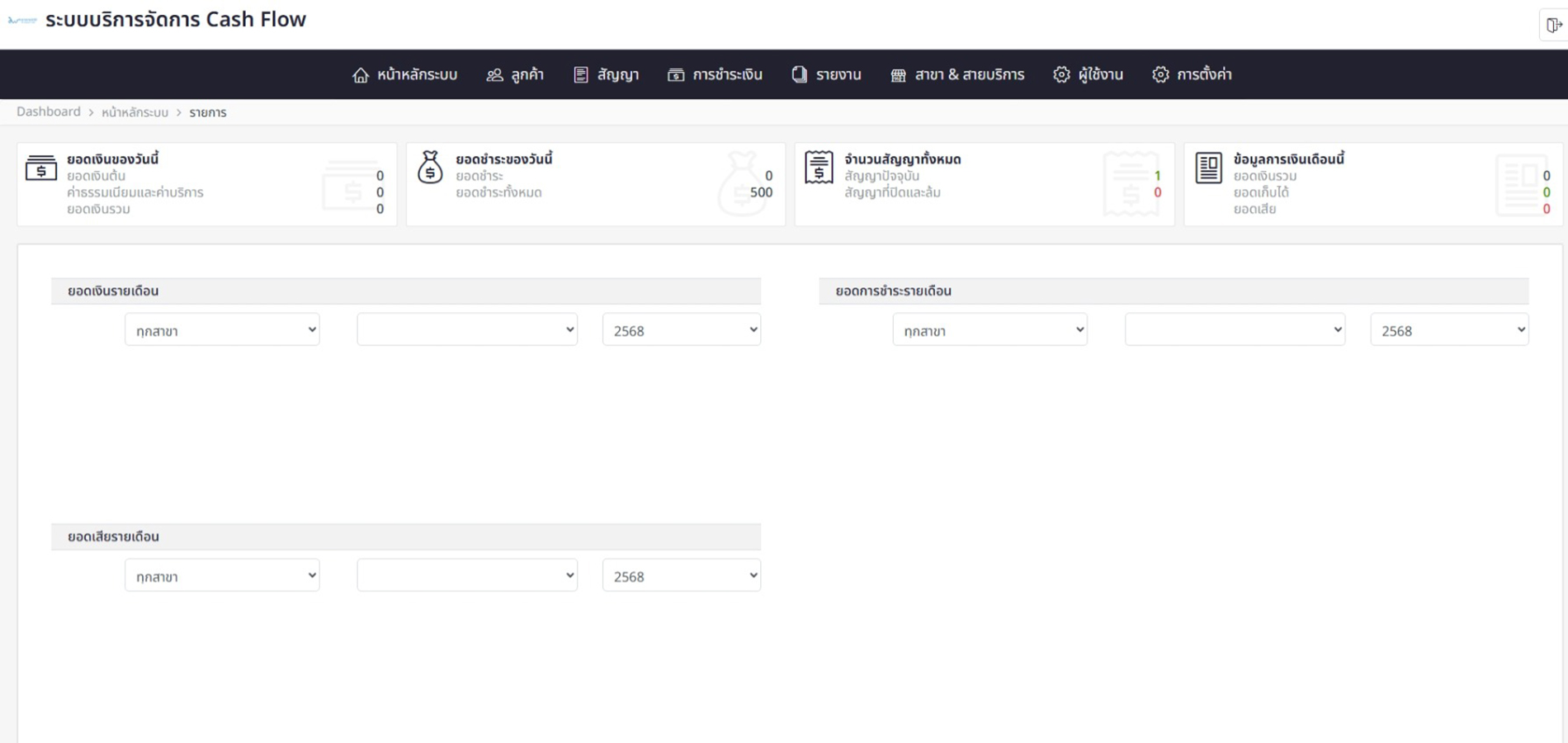This screenshot has width=1568, height=743.
Task: Open year 2568 dropdown under ยอดเงินรายเดือน
Action: click(x=681, y=330)
